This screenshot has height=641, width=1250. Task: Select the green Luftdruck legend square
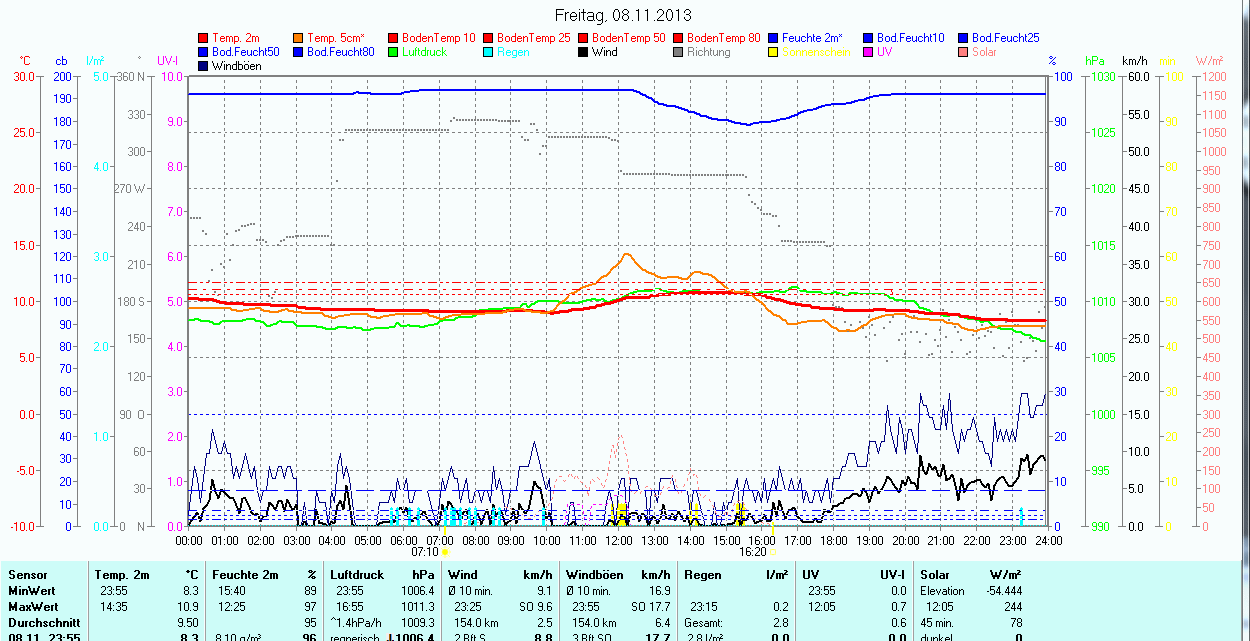(394, 52)
